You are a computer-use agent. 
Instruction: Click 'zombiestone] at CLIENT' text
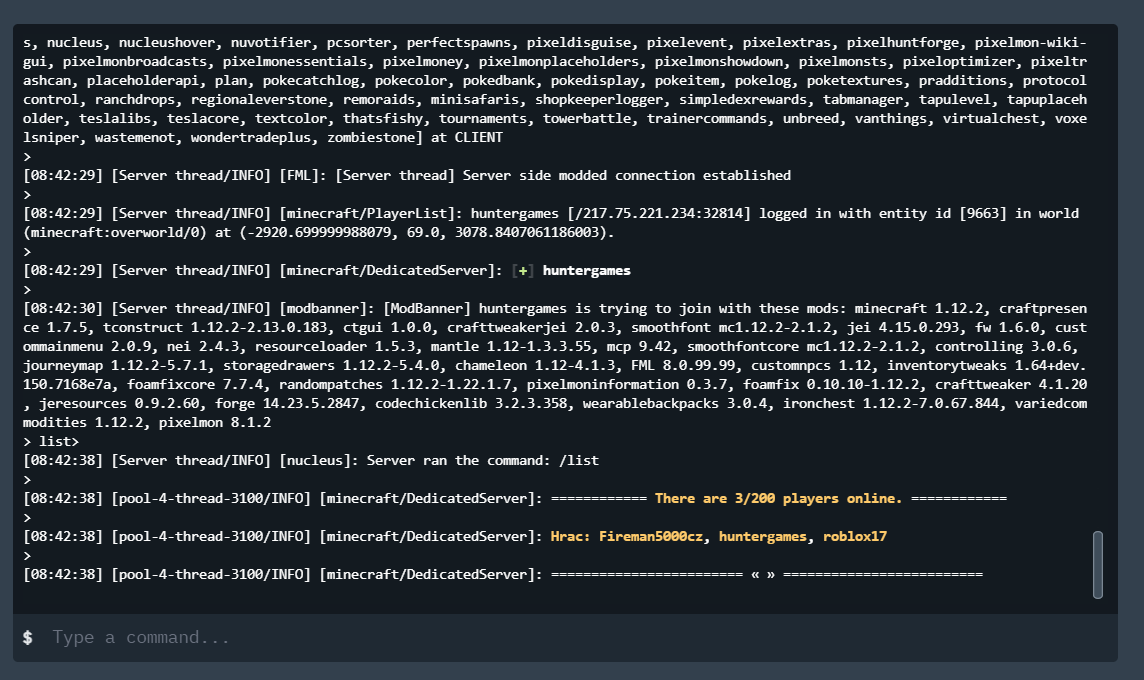pos(414,137)
